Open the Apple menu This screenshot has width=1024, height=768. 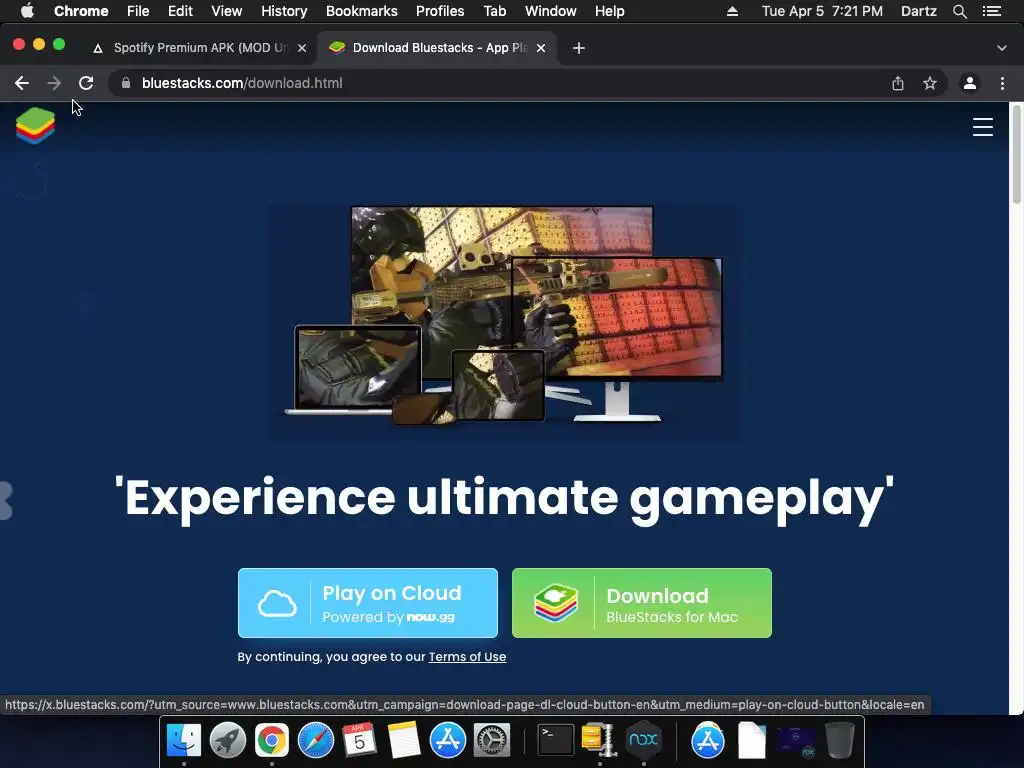coord(27,11)
